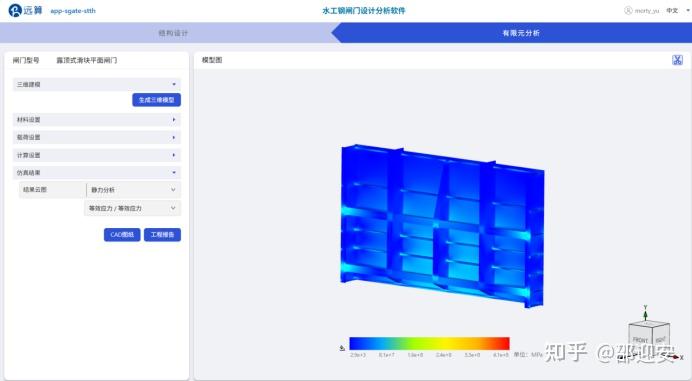Image resolution: width=692 pixels, height=381 pixels.
Task: Open the 静力分析 dropdown
Action: pos(133,190)
